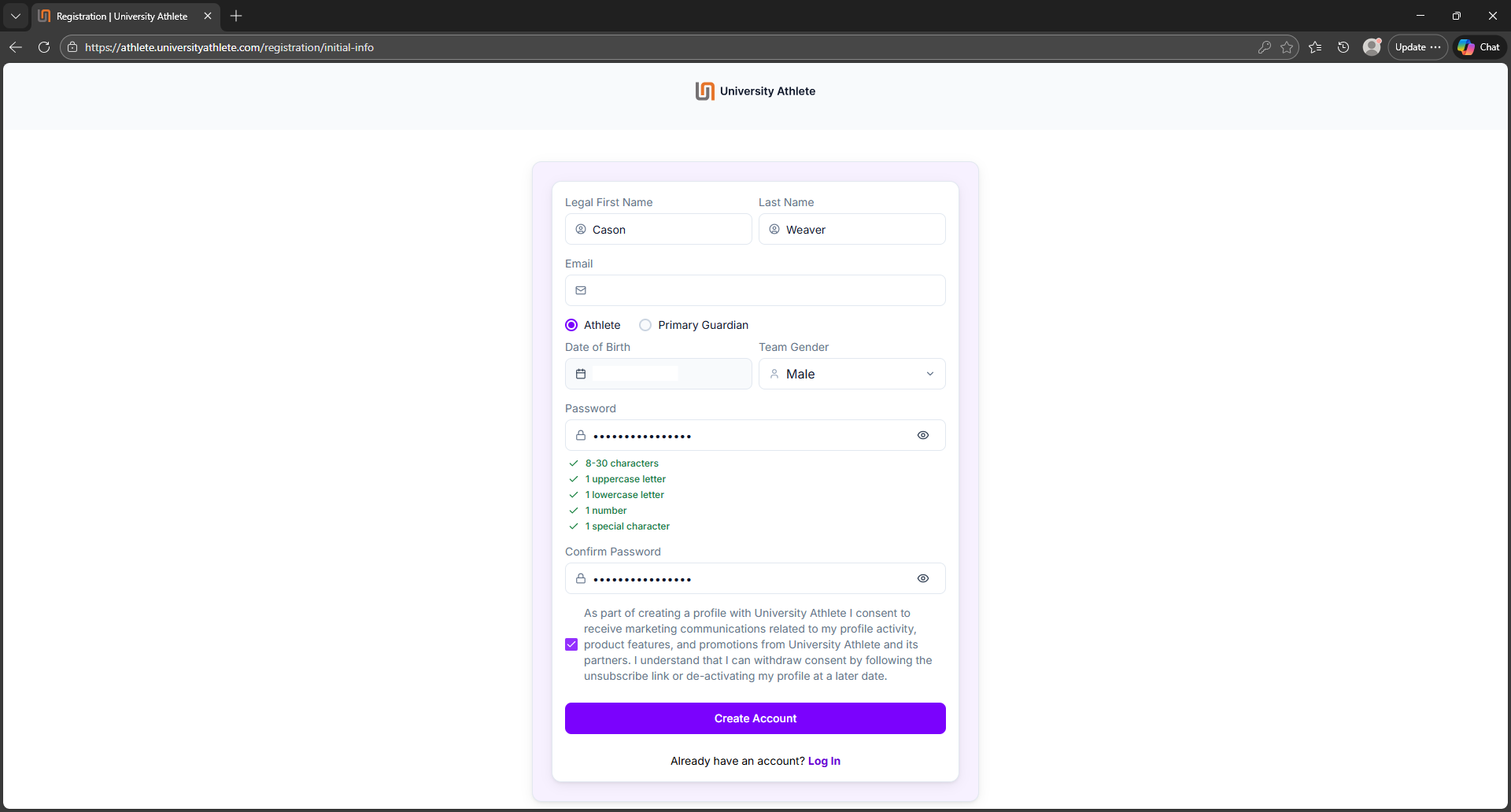Focus the Confirm Password field
The height and width of the screenshot is (812, 1511).
755,578
